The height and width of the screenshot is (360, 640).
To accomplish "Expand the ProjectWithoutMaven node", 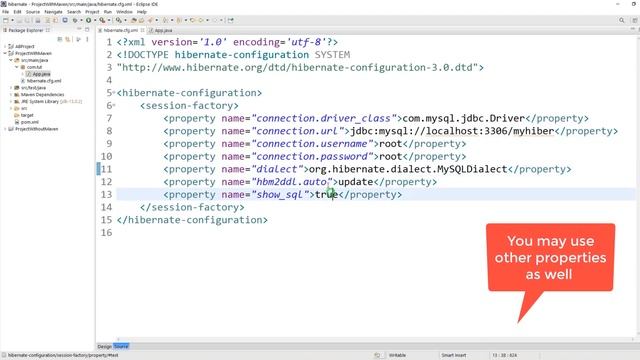I will coord(5,129).
